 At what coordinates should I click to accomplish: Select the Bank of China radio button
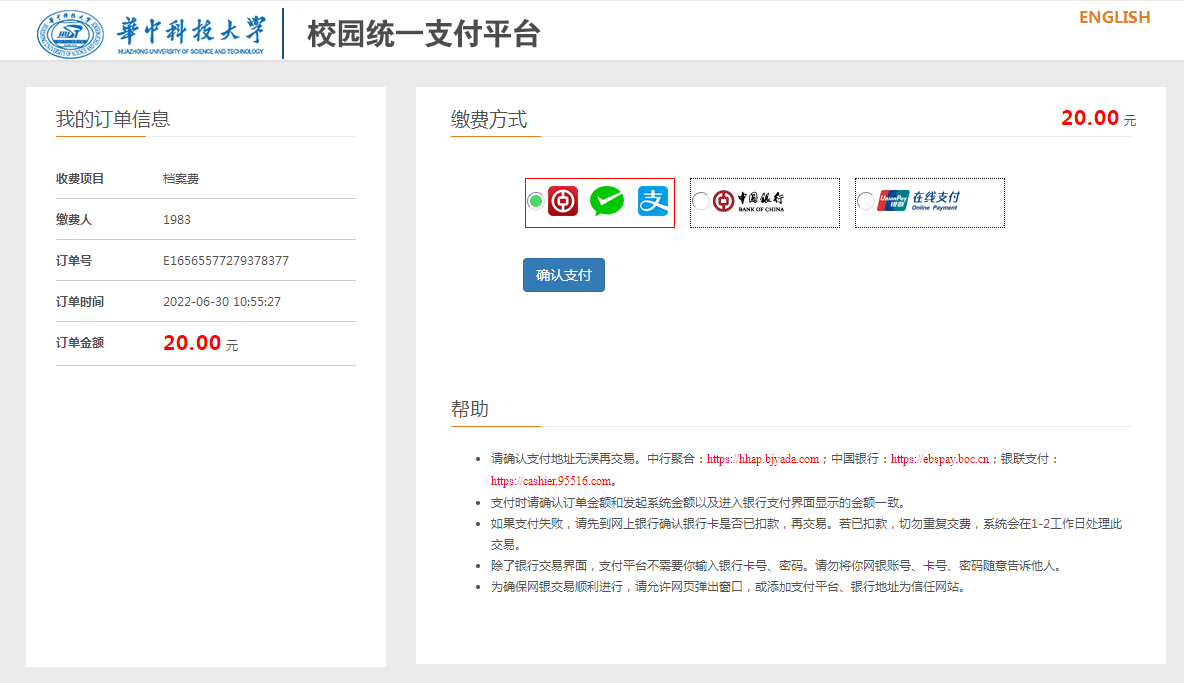tap(700, 202)
